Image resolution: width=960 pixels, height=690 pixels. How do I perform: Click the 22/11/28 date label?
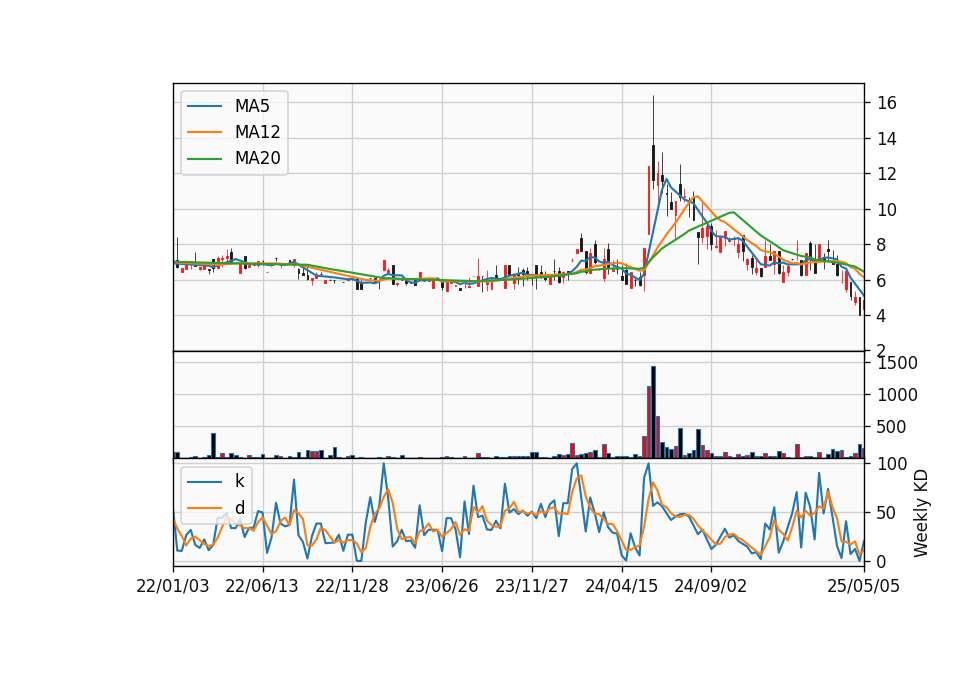click(x=352, y=586)
